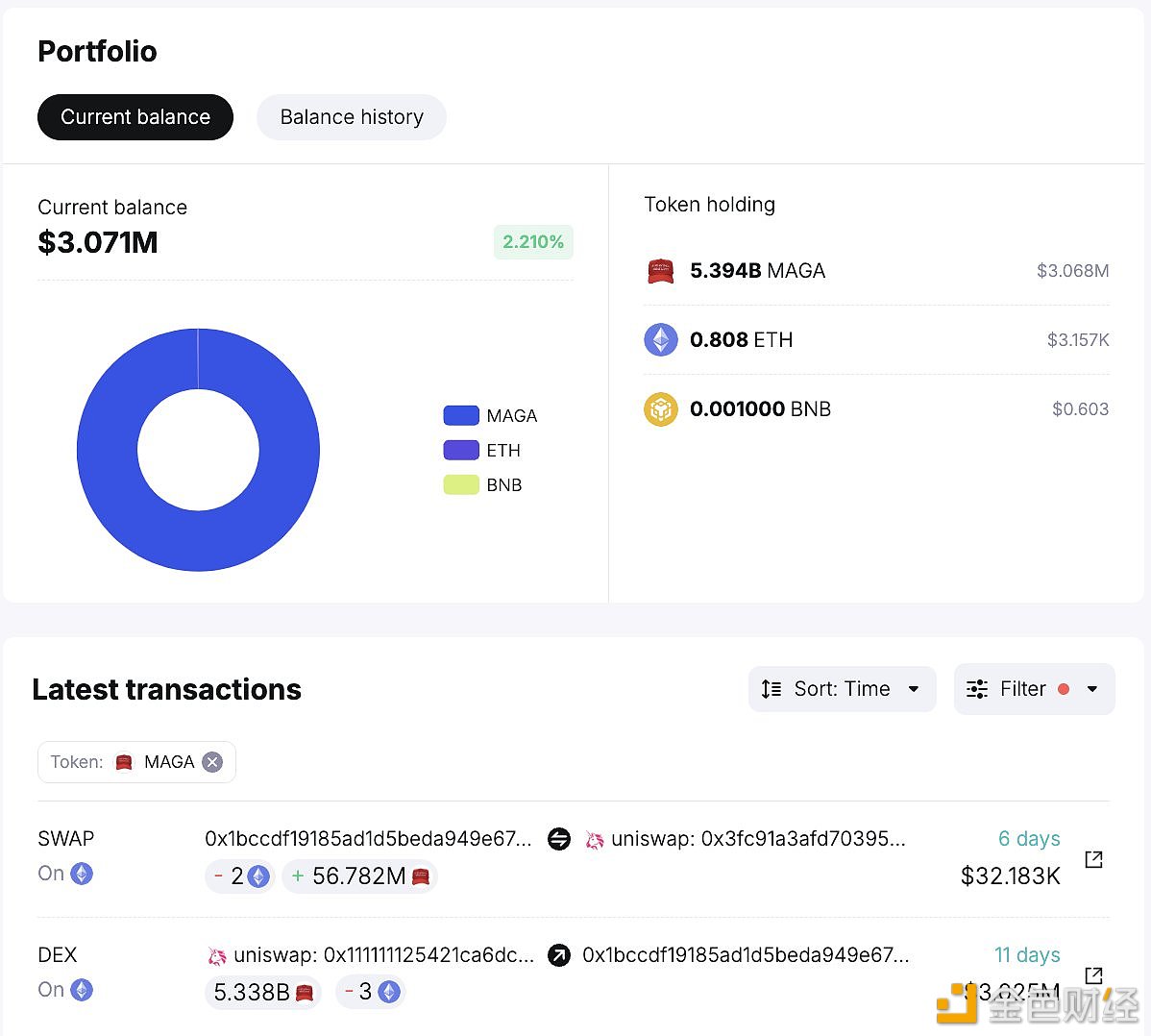The width and height of the screenshot is (1151, 1036).
Task: Open the Balance history tab
Action: (x=352, y=116)
